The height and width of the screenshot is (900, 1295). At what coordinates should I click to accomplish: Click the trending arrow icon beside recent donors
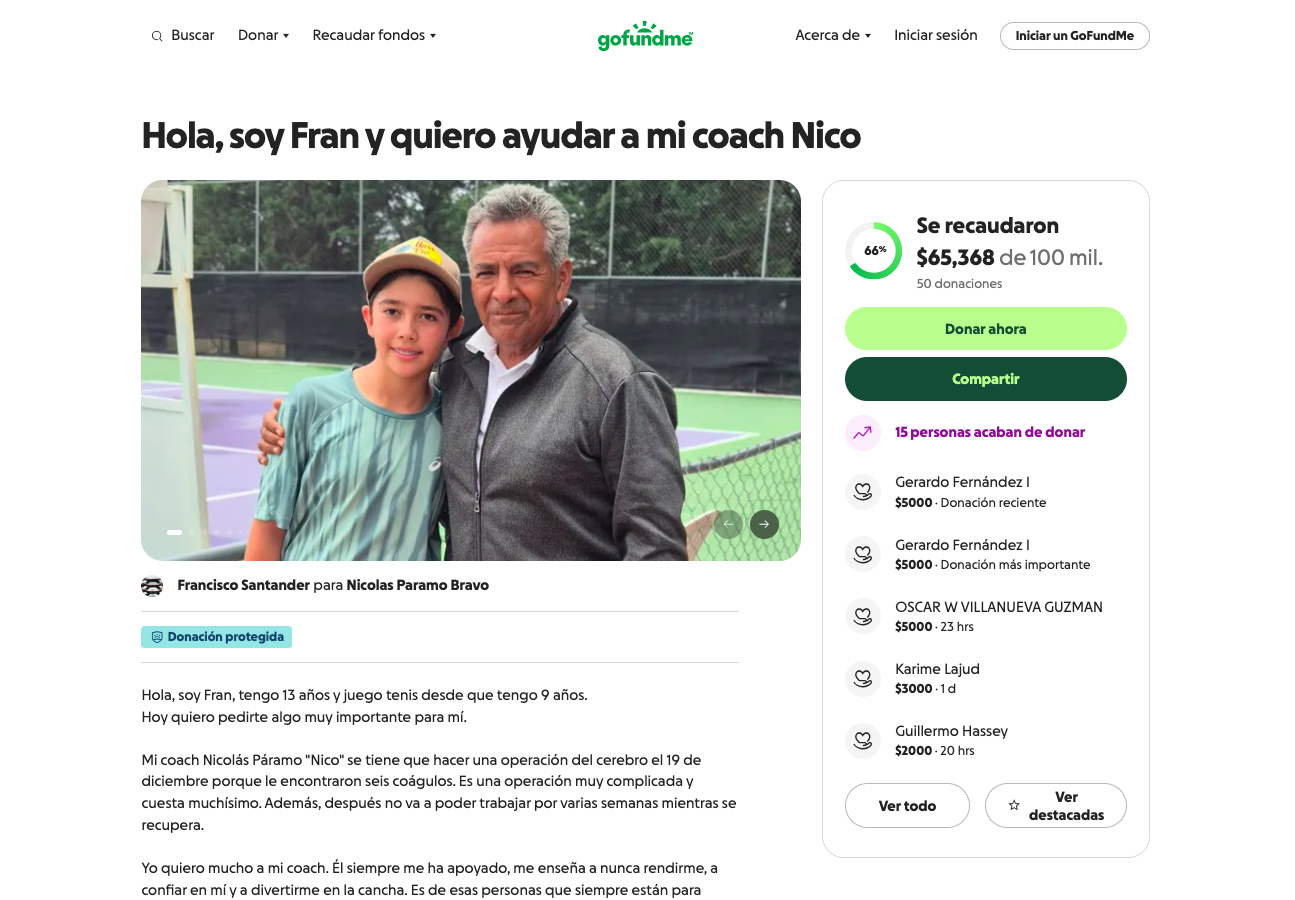click(x=862, y=433)
